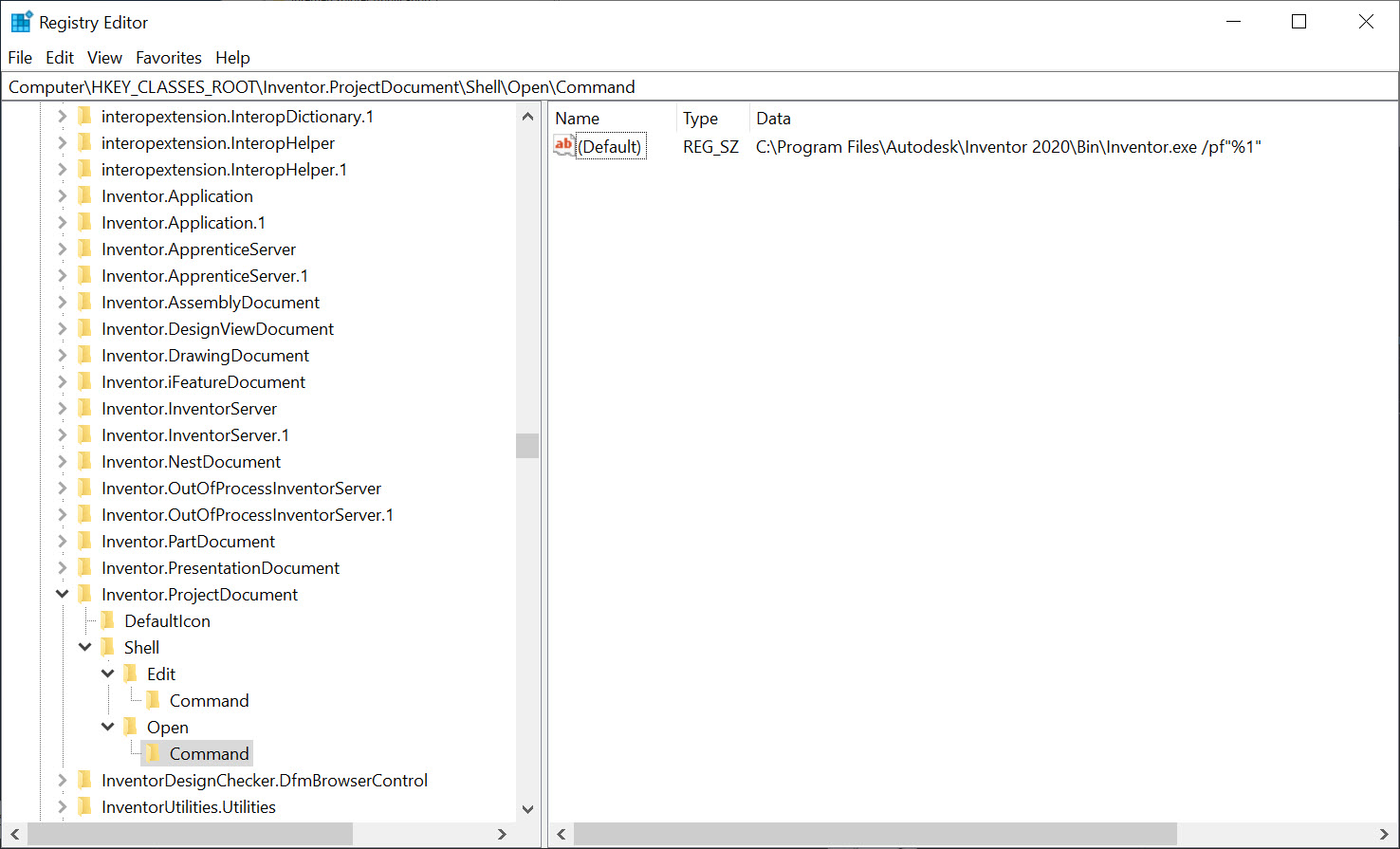This screenshot has height=849, width=1400.
Task: Select the Inventor.NestDocument tree item
Action: point(190,461)
